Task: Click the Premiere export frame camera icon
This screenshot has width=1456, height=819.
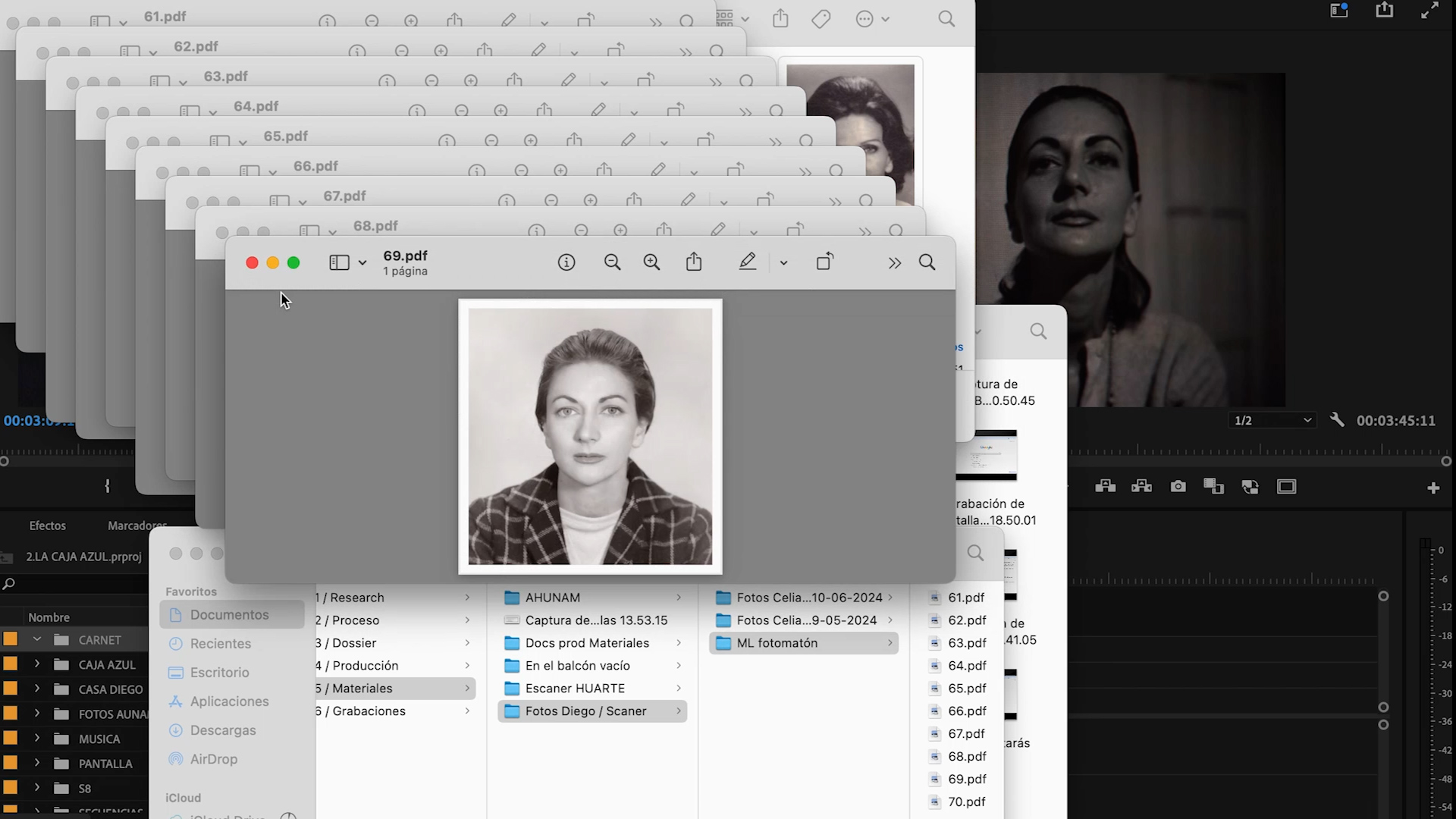Action: 1178,487
